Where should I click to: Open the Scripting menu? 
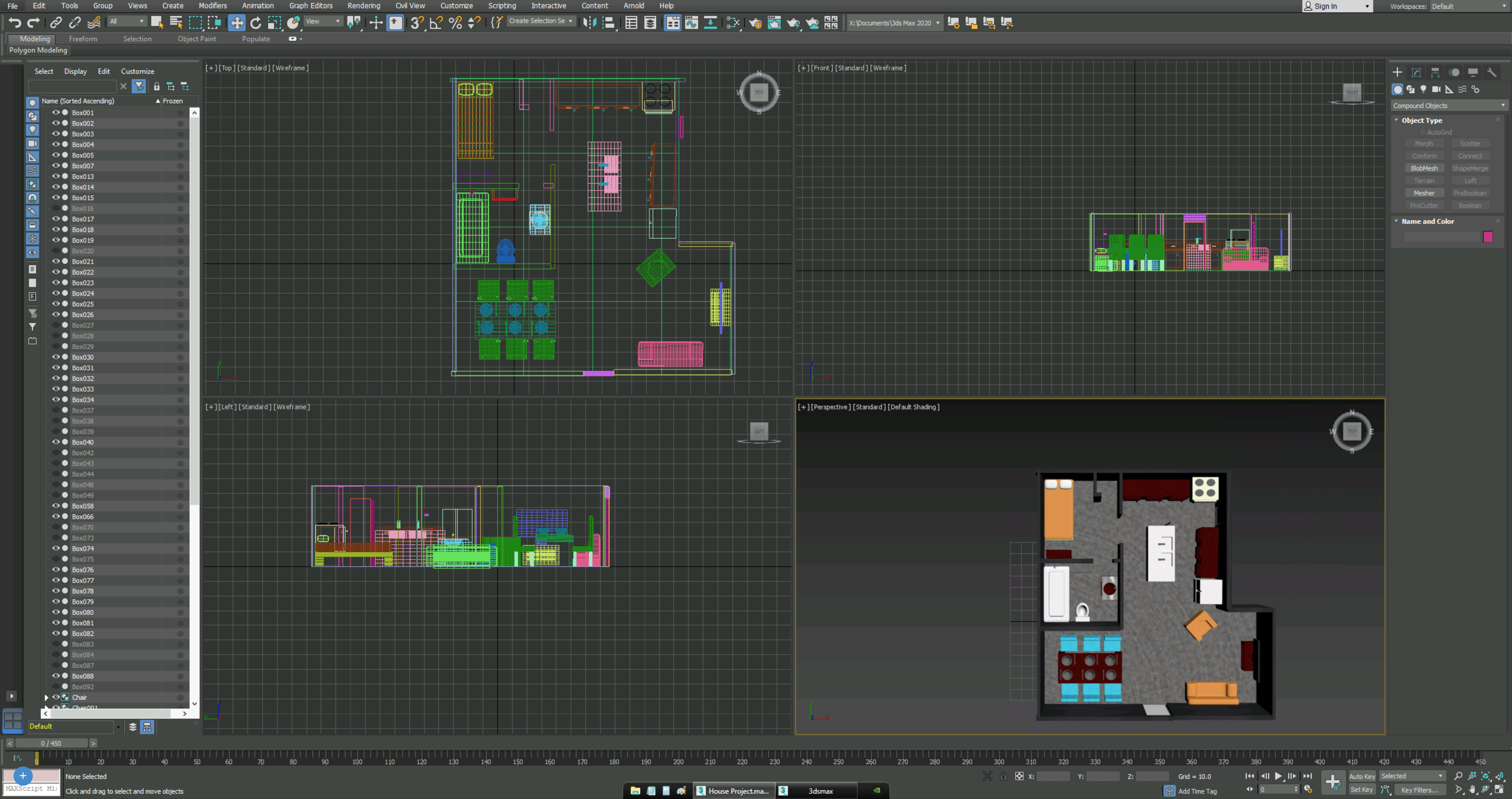[x=502, y=6]
